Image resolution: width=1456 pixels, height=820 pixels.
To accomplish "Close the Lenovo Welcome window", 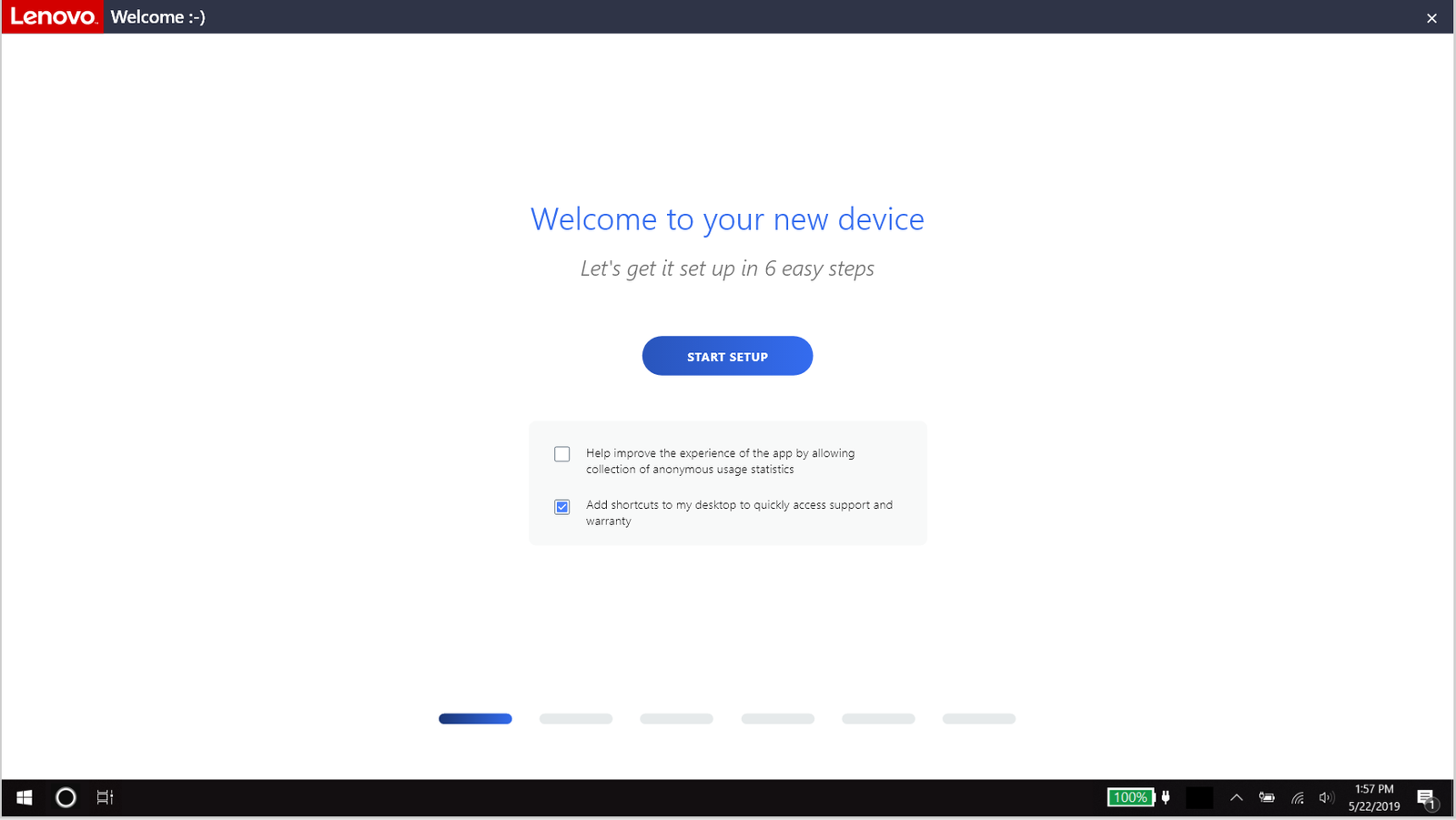I will 1431,18.
